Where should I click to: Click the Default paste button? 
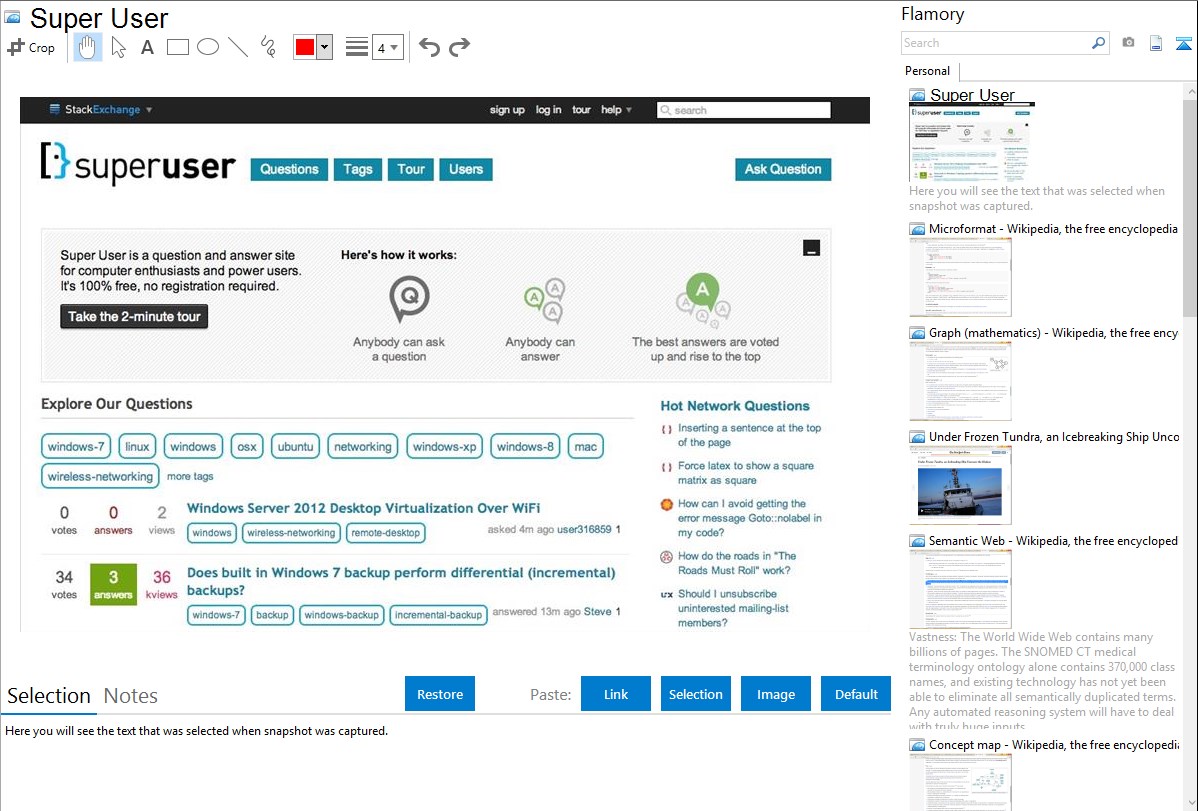(856, 694)
